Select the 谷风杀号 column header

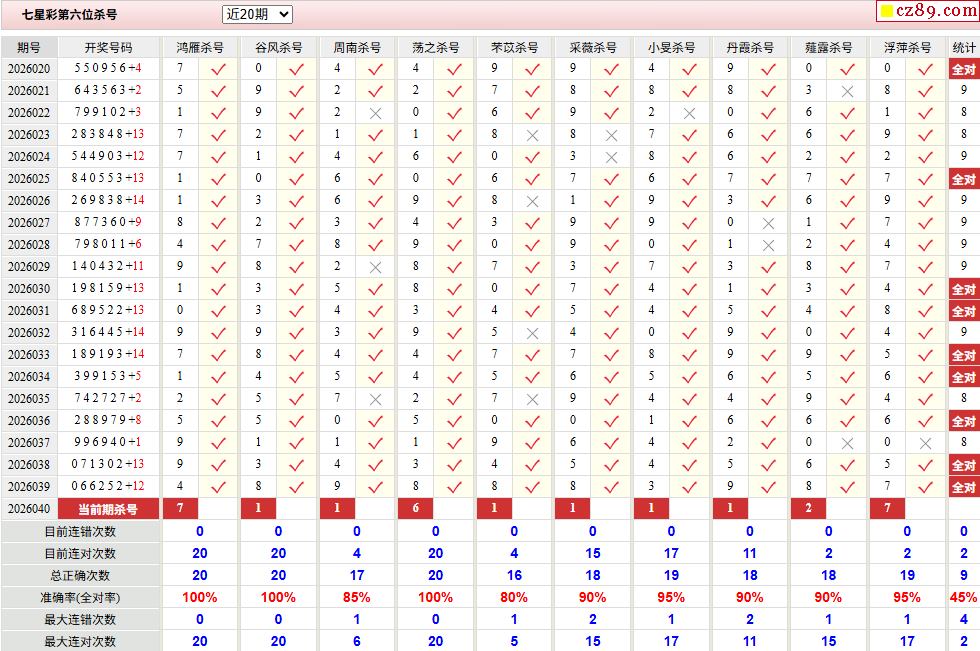pyautogui.click(x=279, y=47)
